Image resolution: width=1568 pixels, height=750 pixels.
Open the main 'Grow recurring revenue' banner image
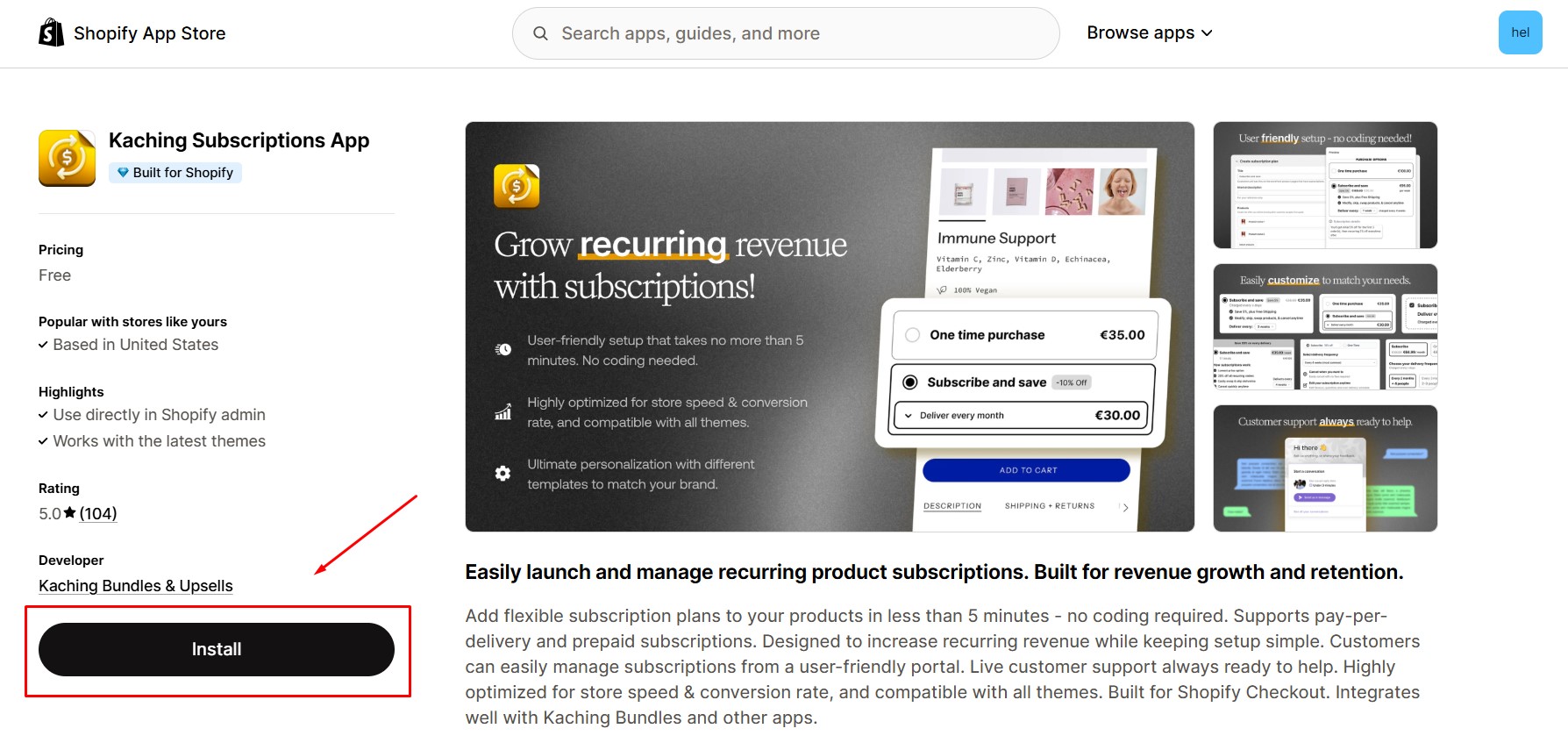(830, 326)
